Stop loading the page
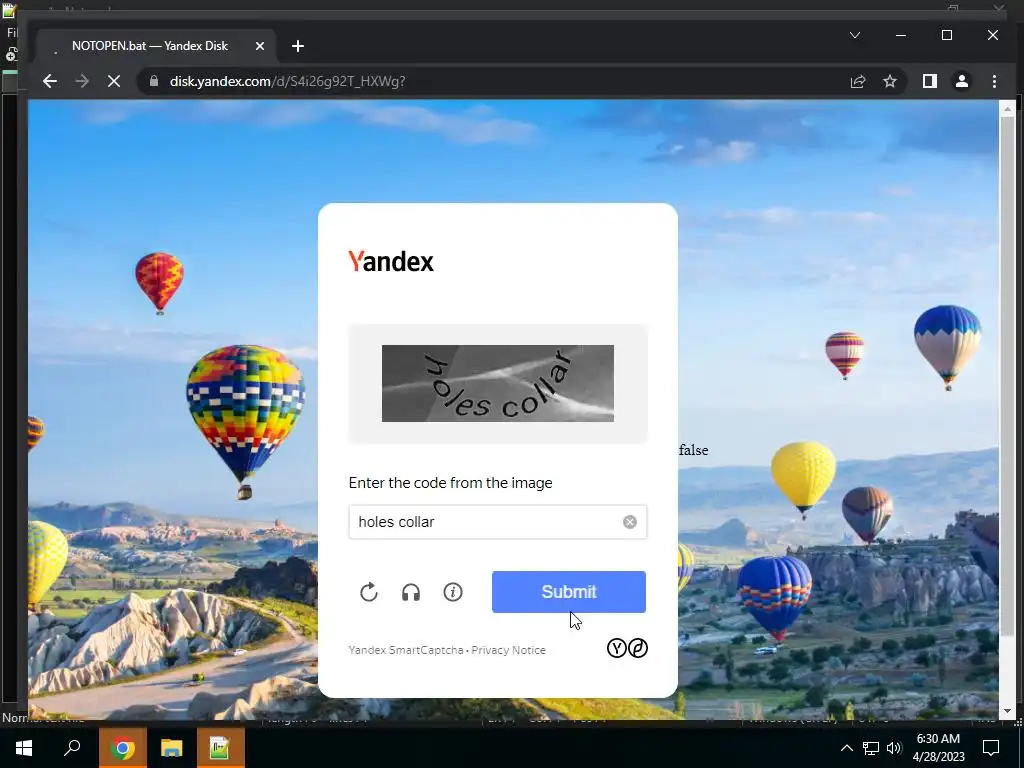This screenshot has height=768, width=1024. (114, 81)
